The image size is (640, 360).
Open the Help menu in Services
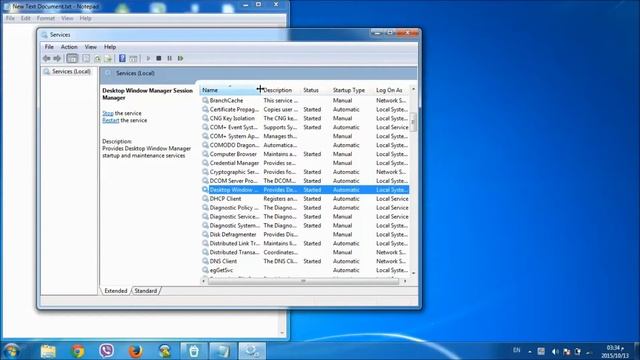point(110,47)
